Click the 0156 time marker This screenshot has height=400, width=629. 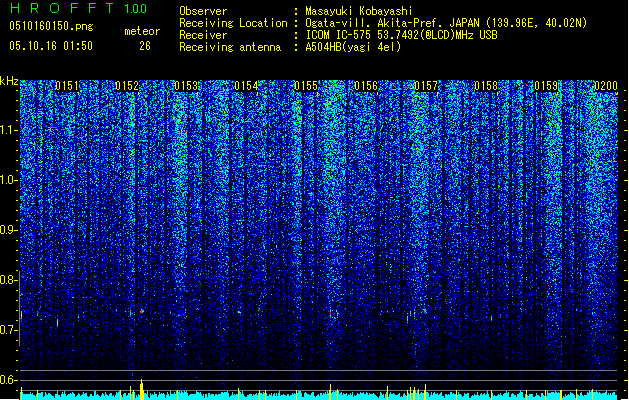click(366, 86)
